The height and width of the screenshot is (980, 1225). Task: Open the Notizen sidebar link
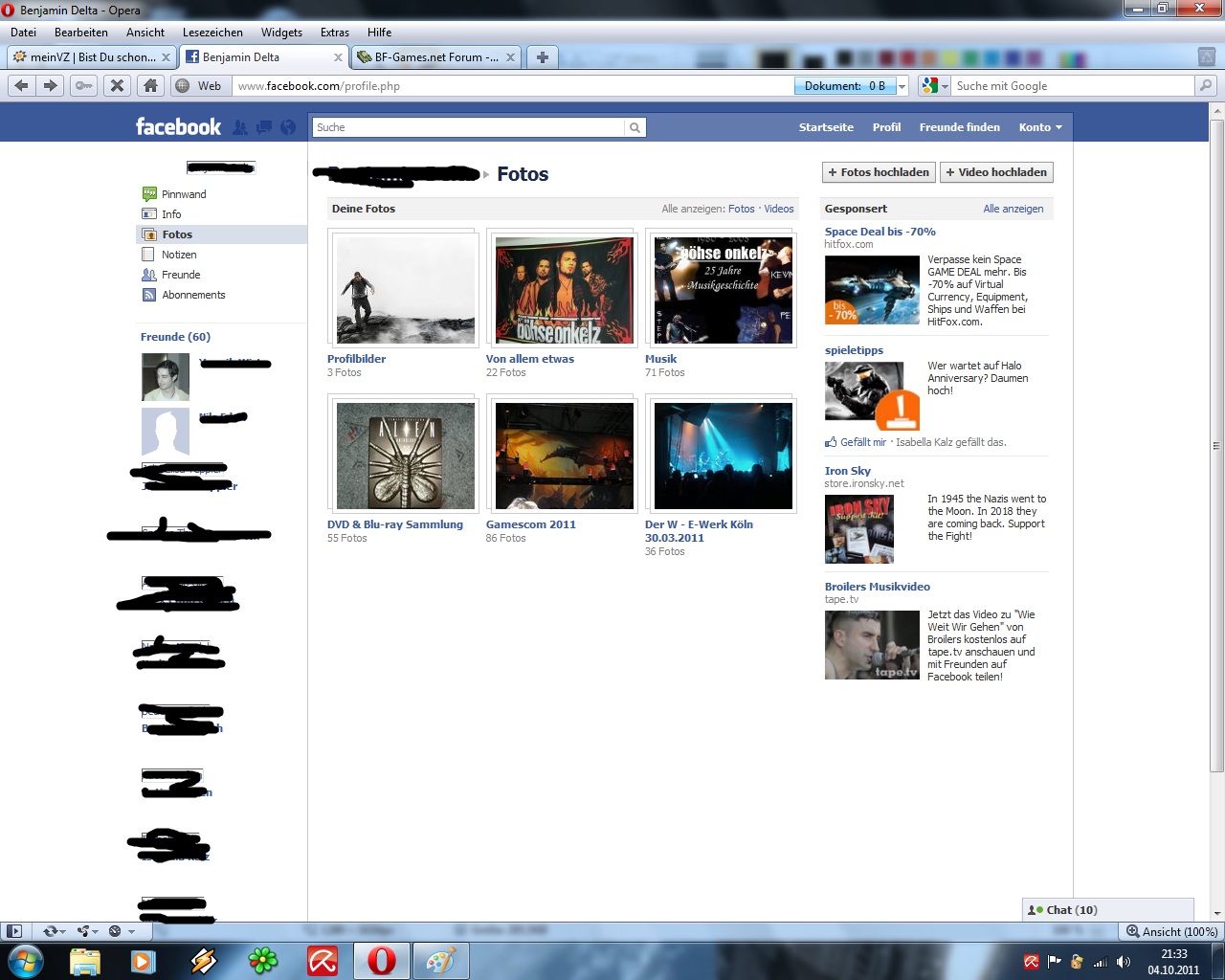[179, 255]
